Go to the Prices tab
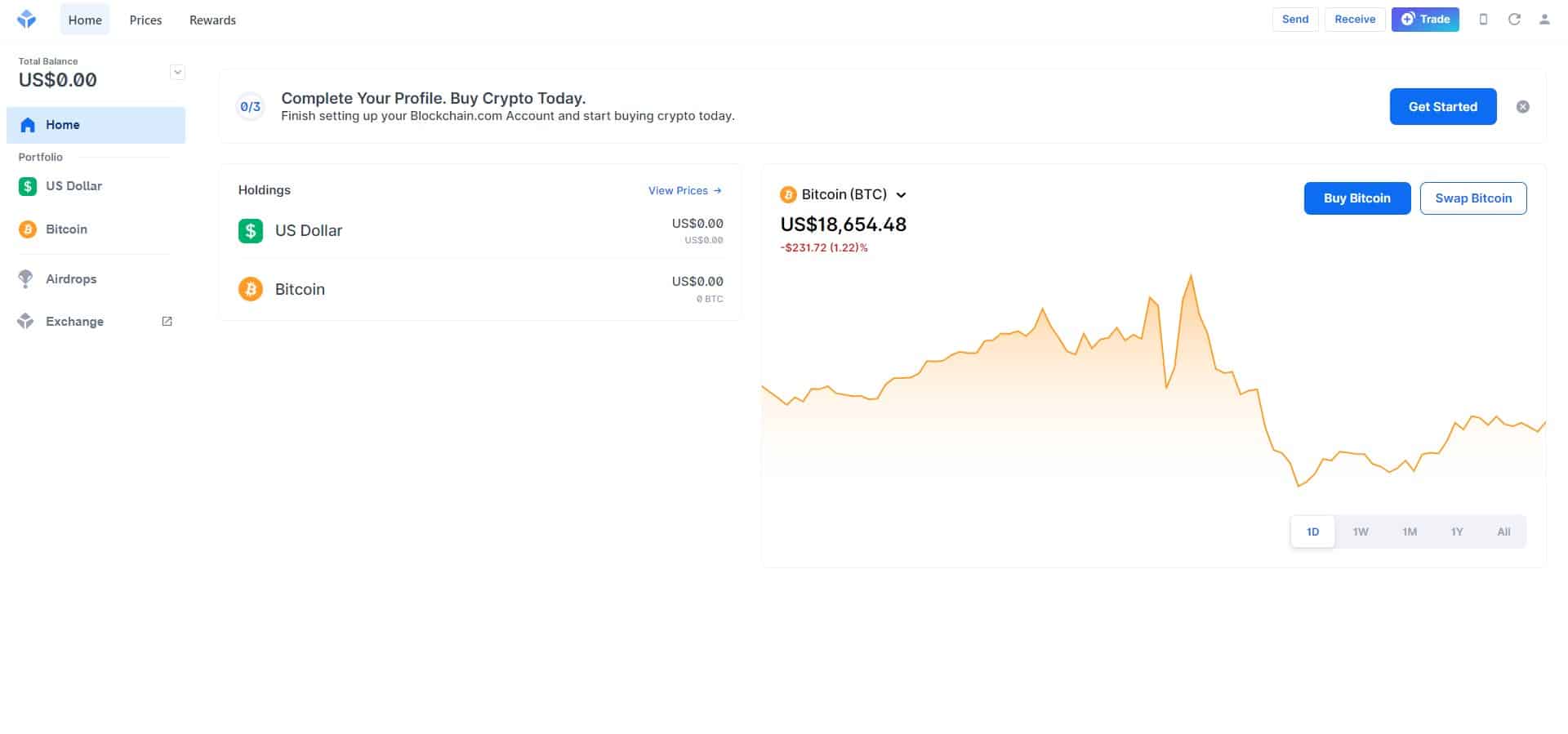Screen dimensions: 1568x734 point(145,20)
